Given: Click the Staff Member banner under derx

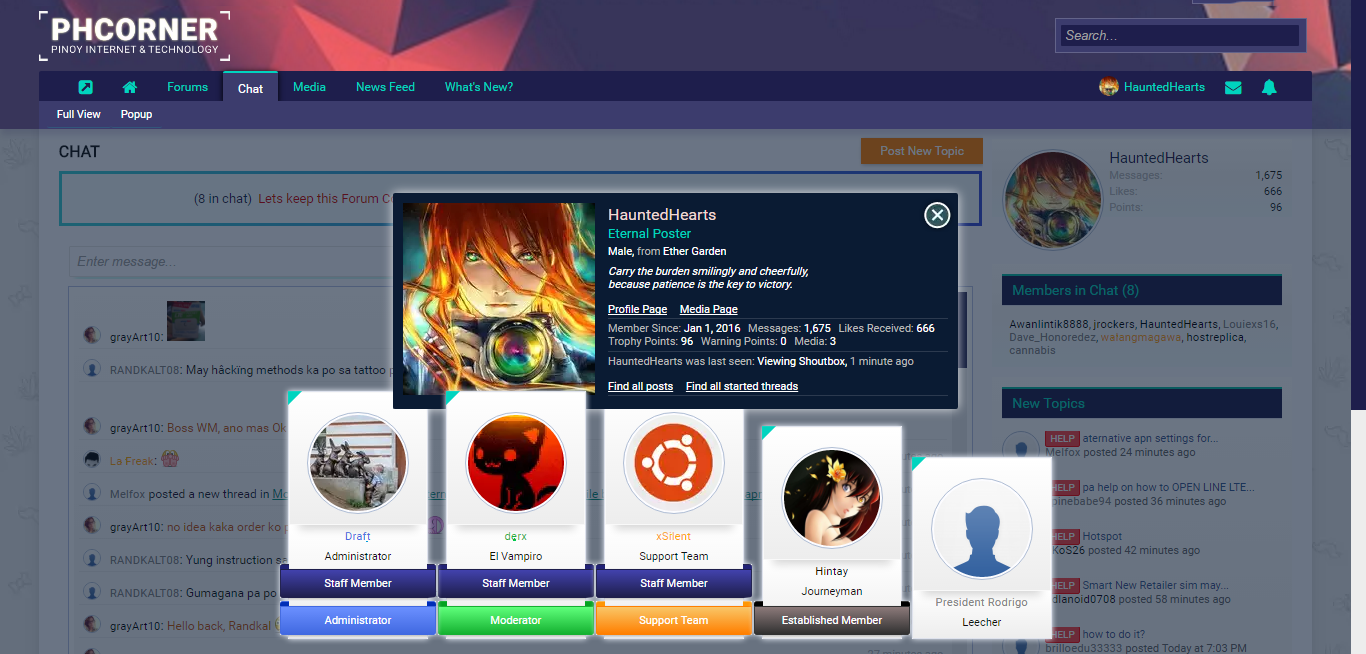Looking at the screenshot, I should tap(516, 583).
